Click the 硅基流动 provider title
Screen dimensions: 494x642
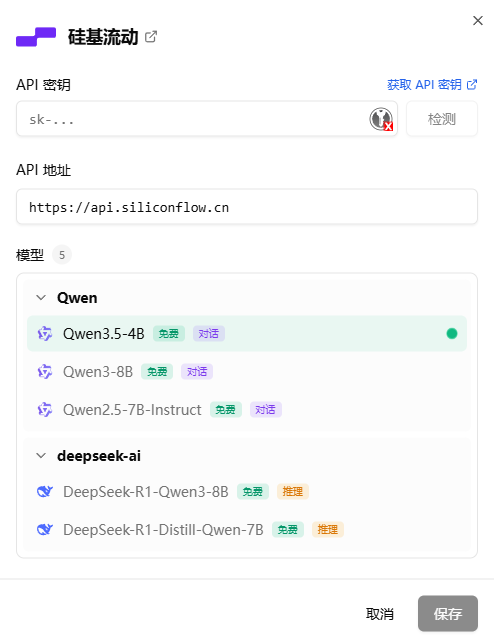[x=103, y=37]
